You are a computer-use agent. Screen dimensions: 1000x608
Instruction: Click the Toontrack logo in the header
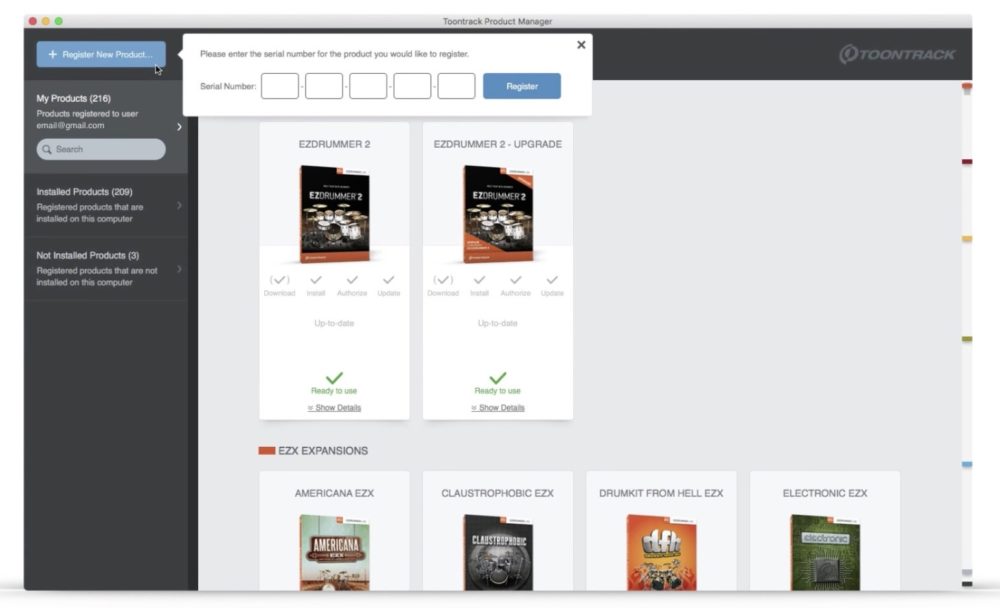point(897,54)
